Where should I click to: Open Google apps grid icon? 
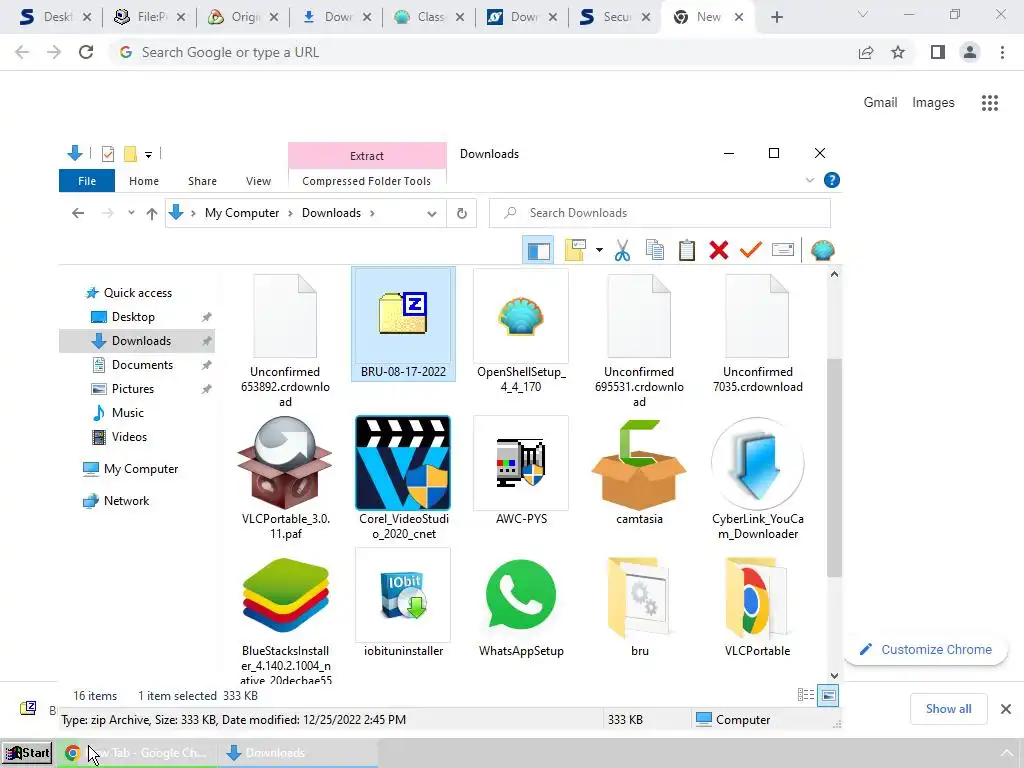(989, 103)
